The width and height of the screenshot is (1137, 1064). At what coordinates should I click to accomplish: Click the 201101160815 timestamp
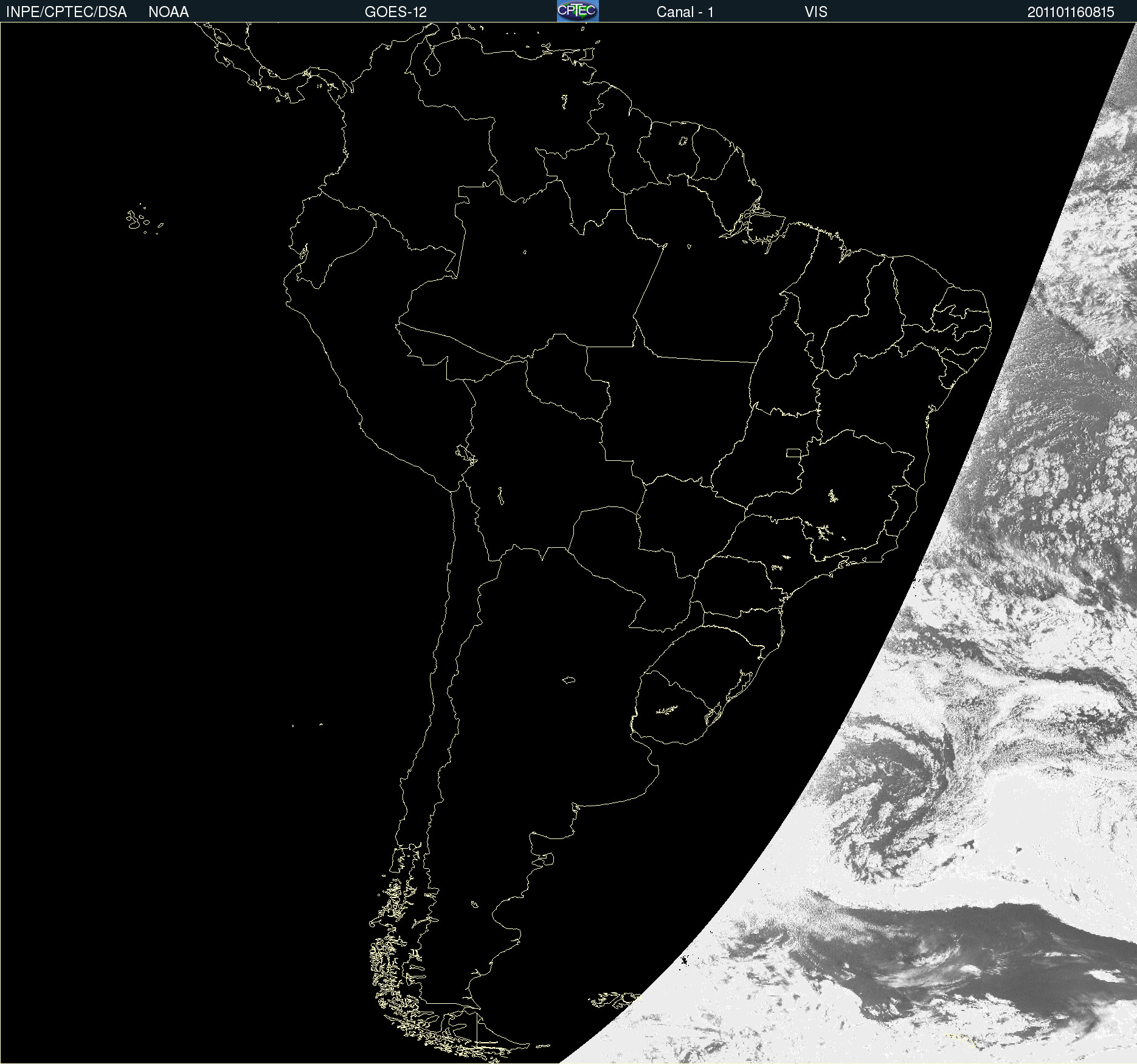(1071, 12)
